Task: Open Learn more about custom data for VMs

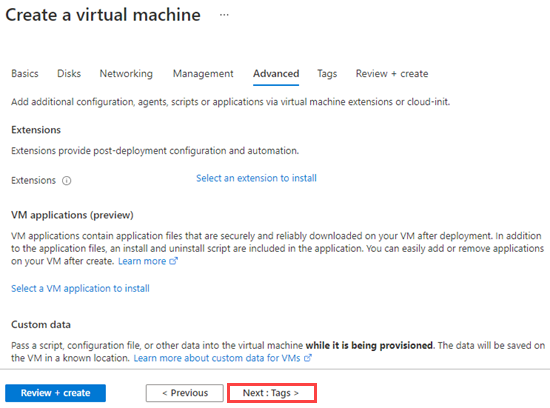Action: (217, 358)
